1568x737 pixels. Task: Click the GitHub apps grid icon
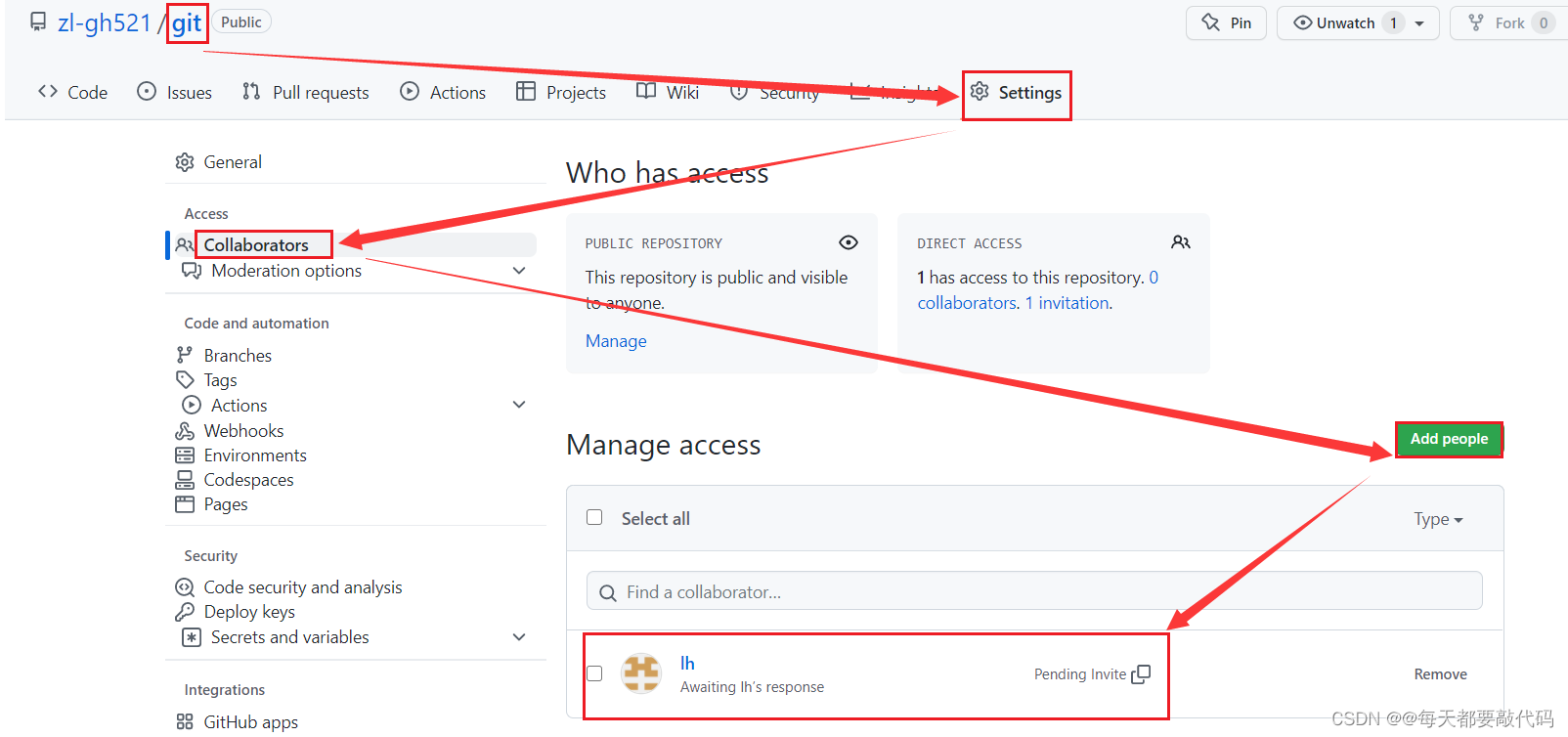[185, 721]
